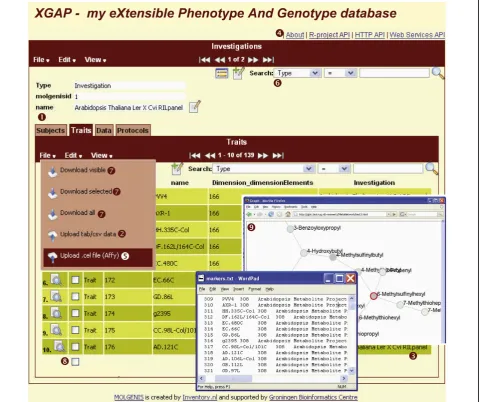Toggle the select-all checkbox below the trait rows
The height and width of the screenshot is (402, 480).
76,362
